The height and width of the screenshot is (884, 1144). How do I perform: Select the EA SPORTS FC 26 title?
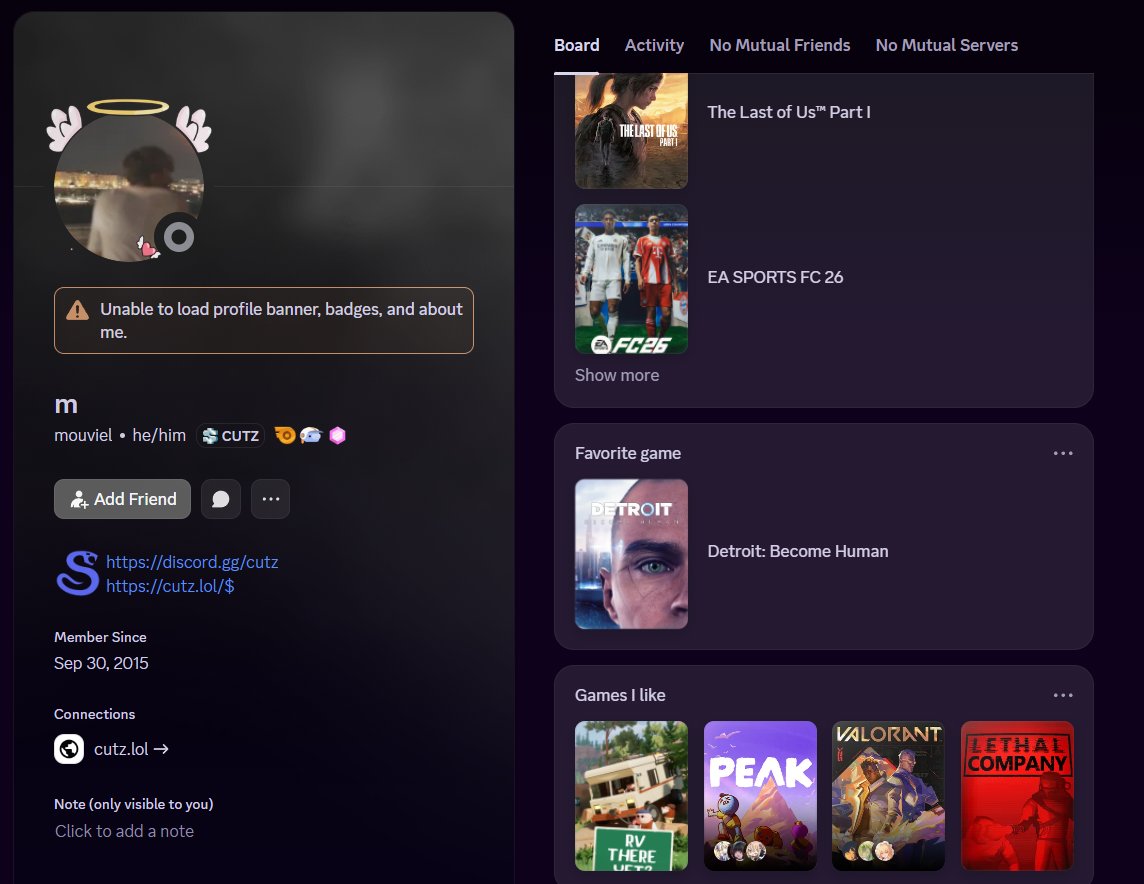pos(775,277)
